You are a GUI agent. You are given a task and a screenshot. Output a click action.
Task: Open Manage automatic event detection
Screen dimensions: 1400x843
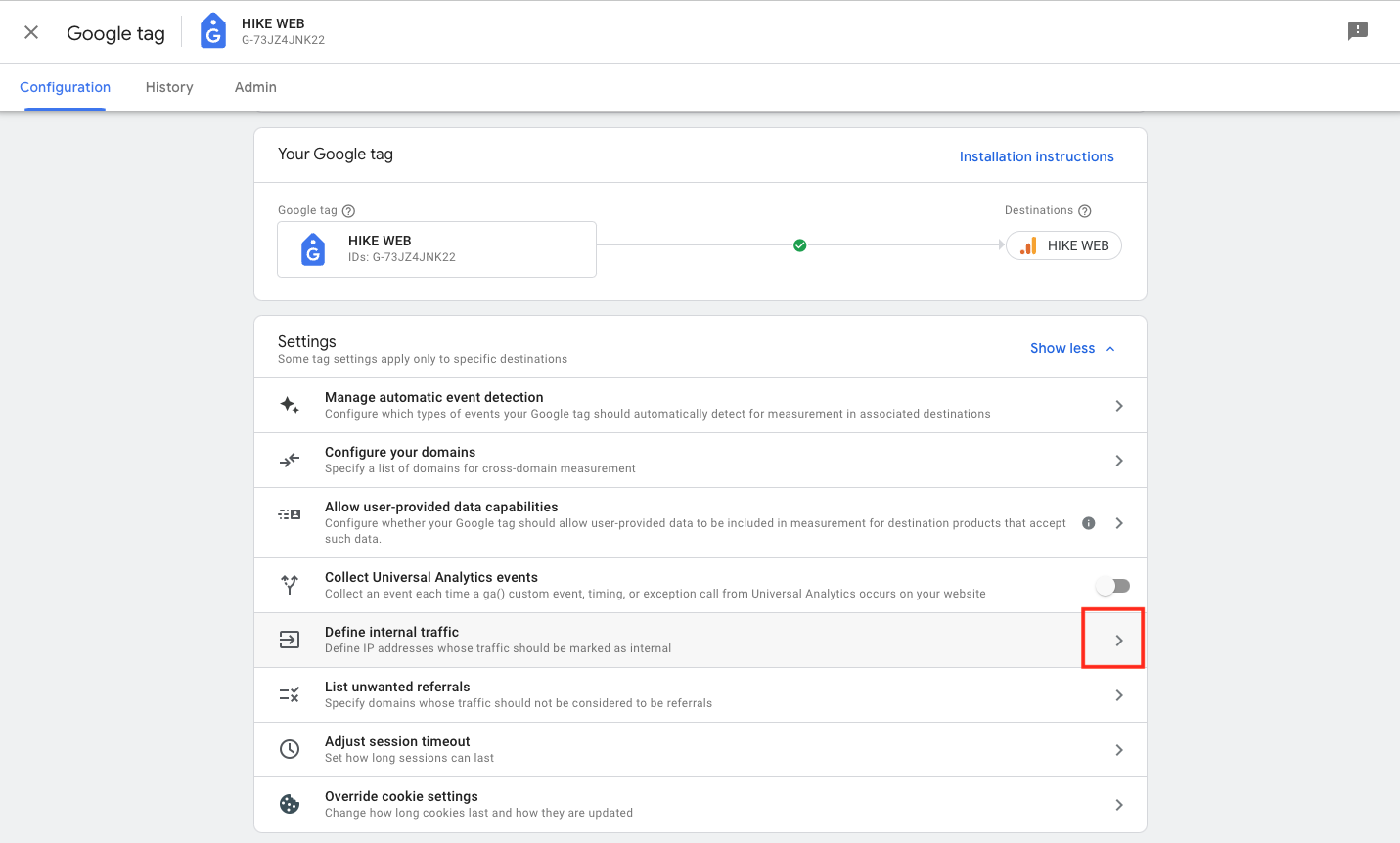pos(700,405)
